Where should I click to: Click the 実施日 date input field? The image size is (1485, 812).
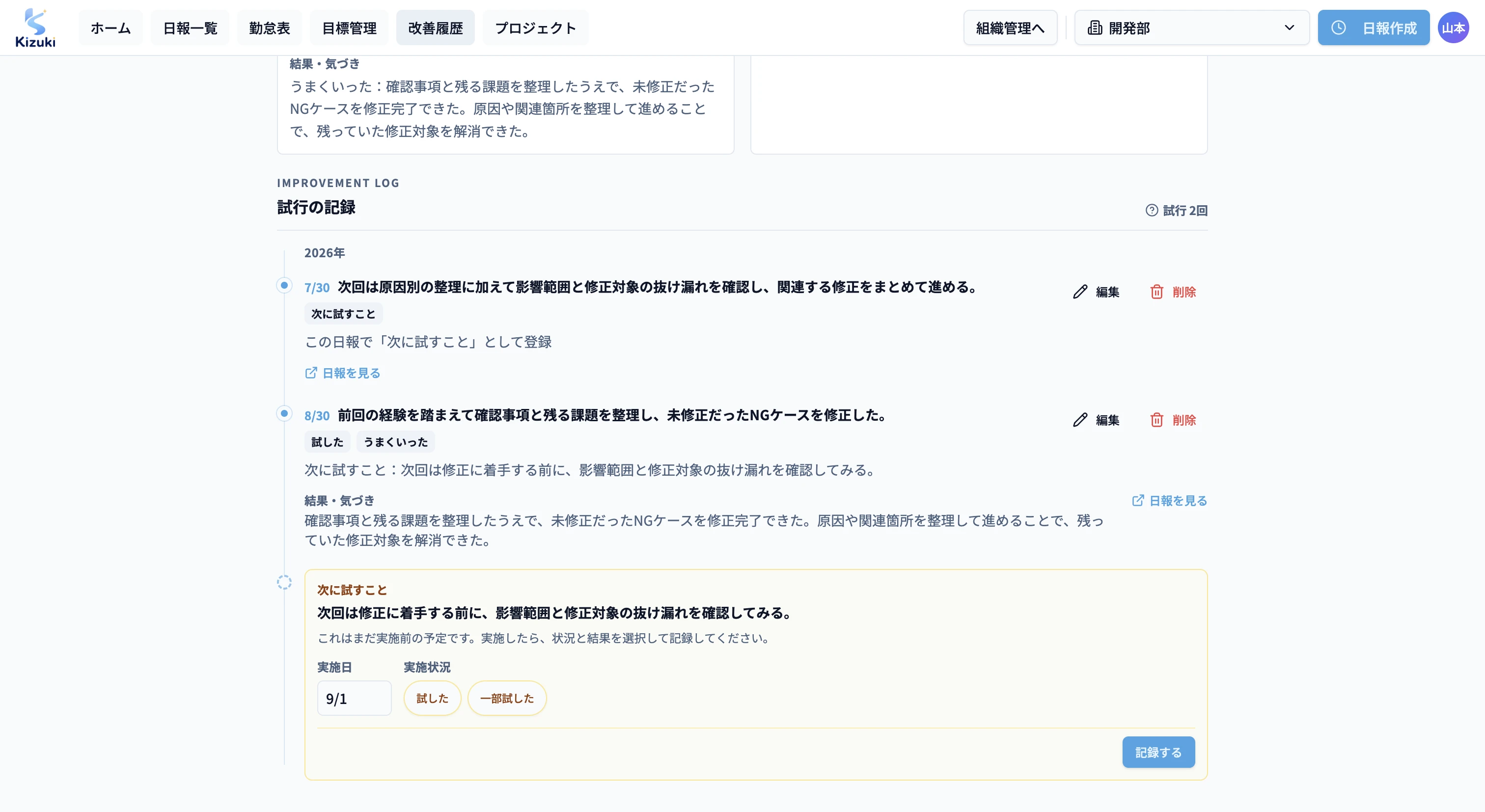pos(354,698)
